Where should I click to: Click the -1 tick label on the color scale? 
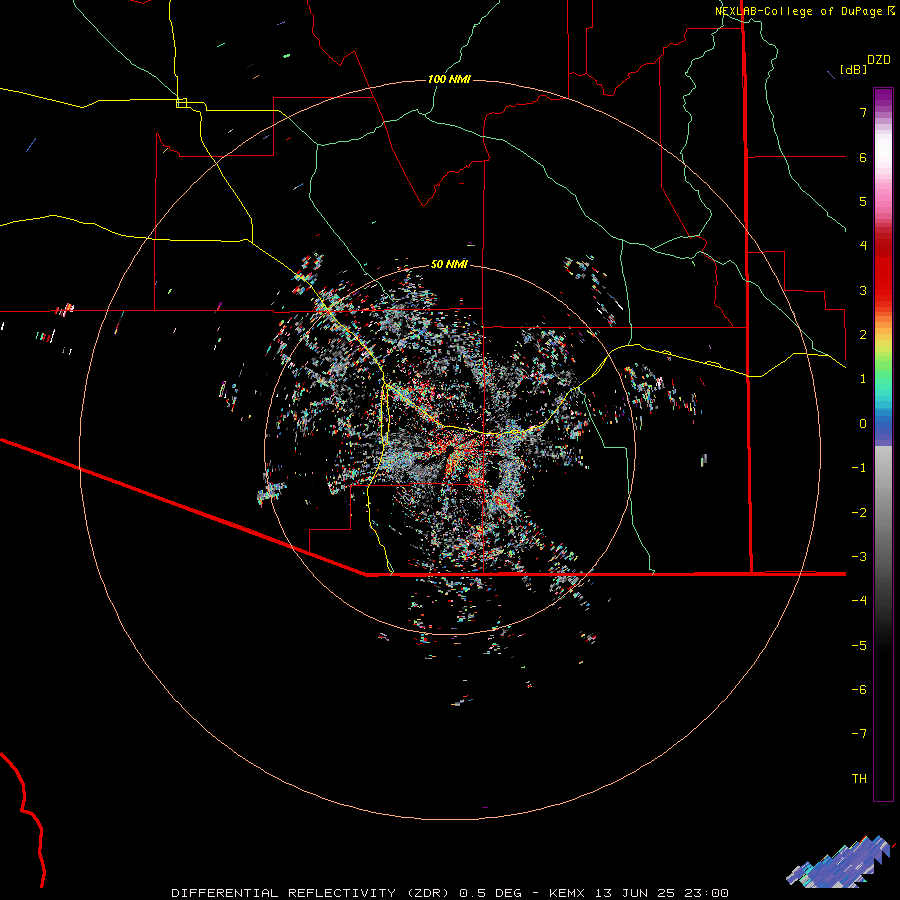[859, 468]
